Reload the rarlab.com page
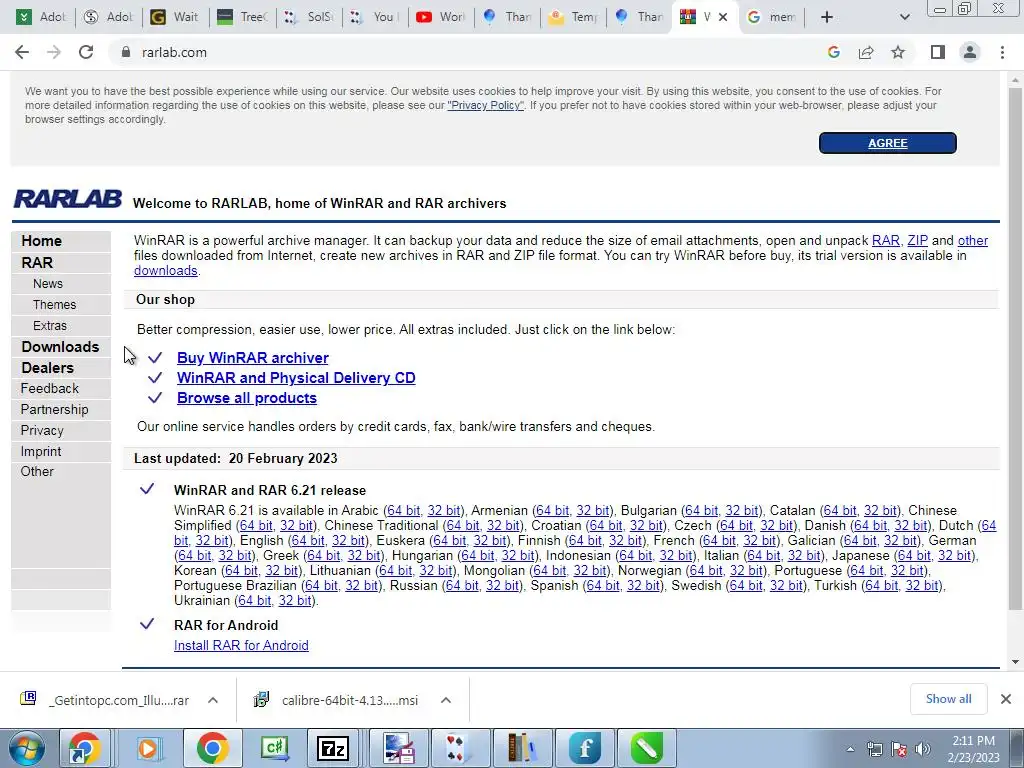Viewport: 1024px width, 768px height. click(x=86, y=52)
